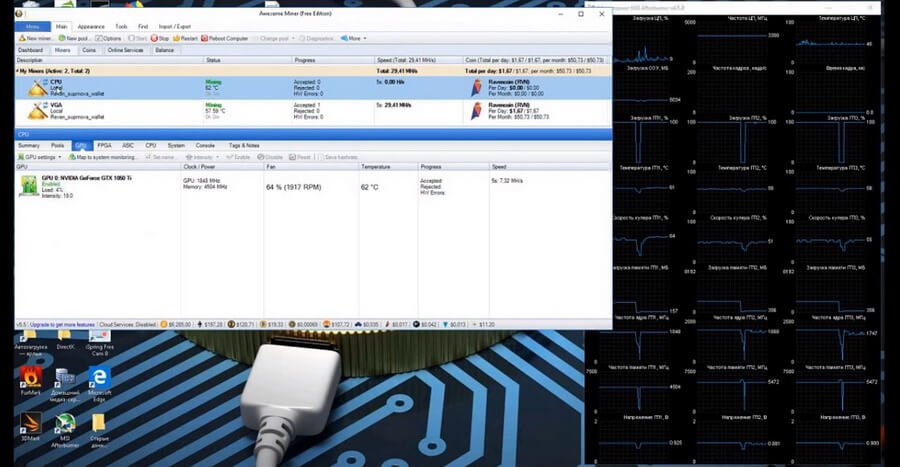Click the GTX 1050 Ti GPU icon

point(29,186)
